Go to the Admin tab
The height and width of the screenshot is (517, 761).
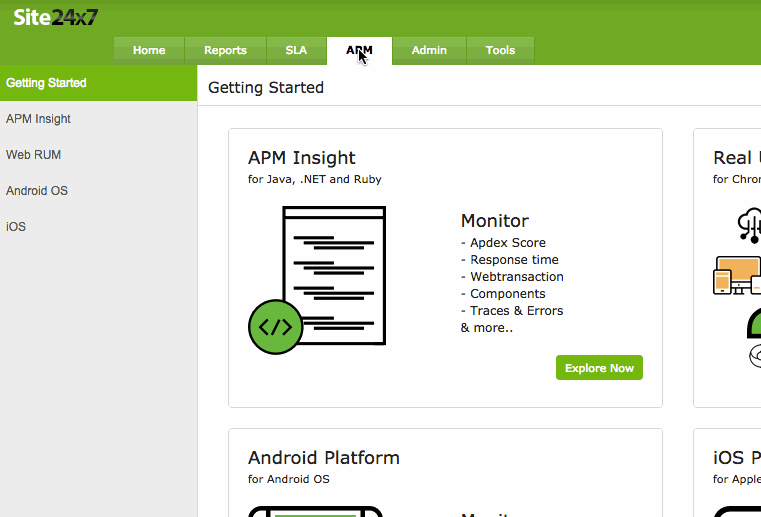click(429, 50)
